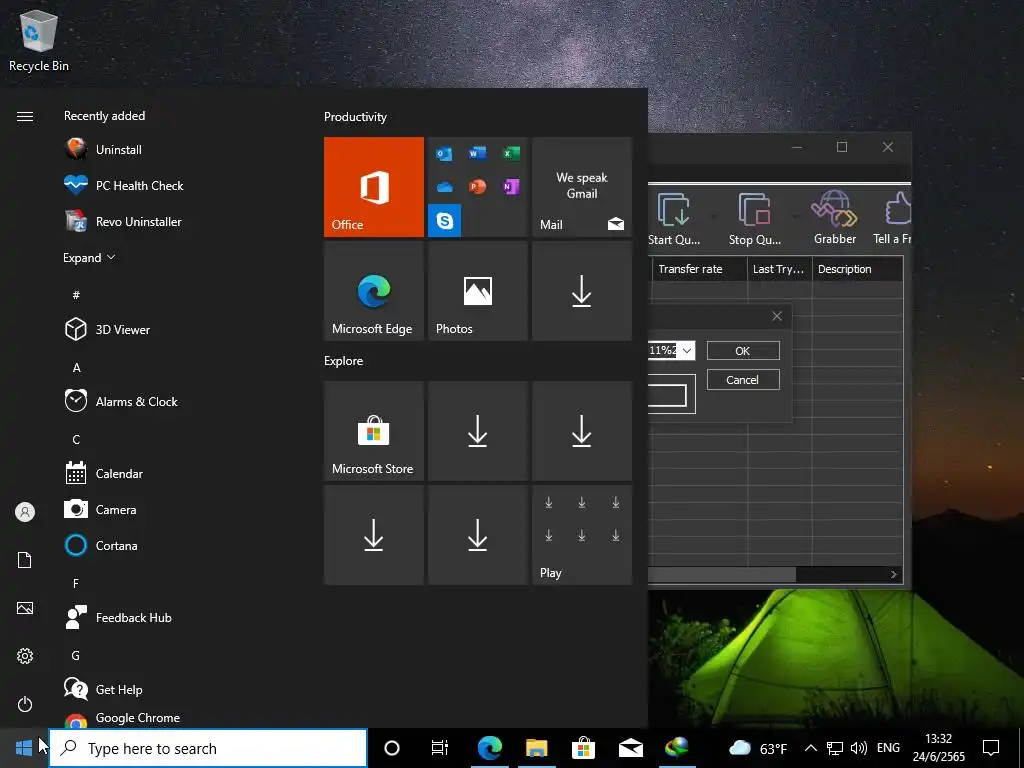Image resolution: width=1024 pixels, height=768 pixels.
Task: Open Feedback Hub app
Action: coord(118,617)
